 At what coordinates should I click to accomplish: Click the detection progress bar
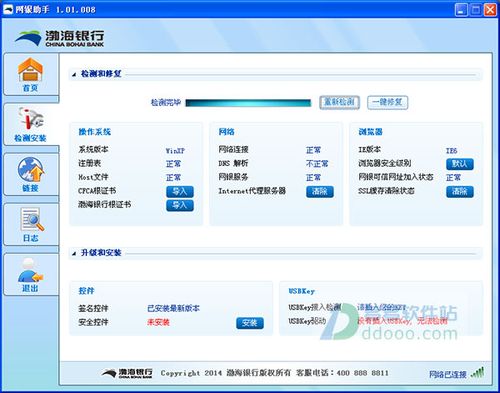pyautogui.click(x=248, y=103)
